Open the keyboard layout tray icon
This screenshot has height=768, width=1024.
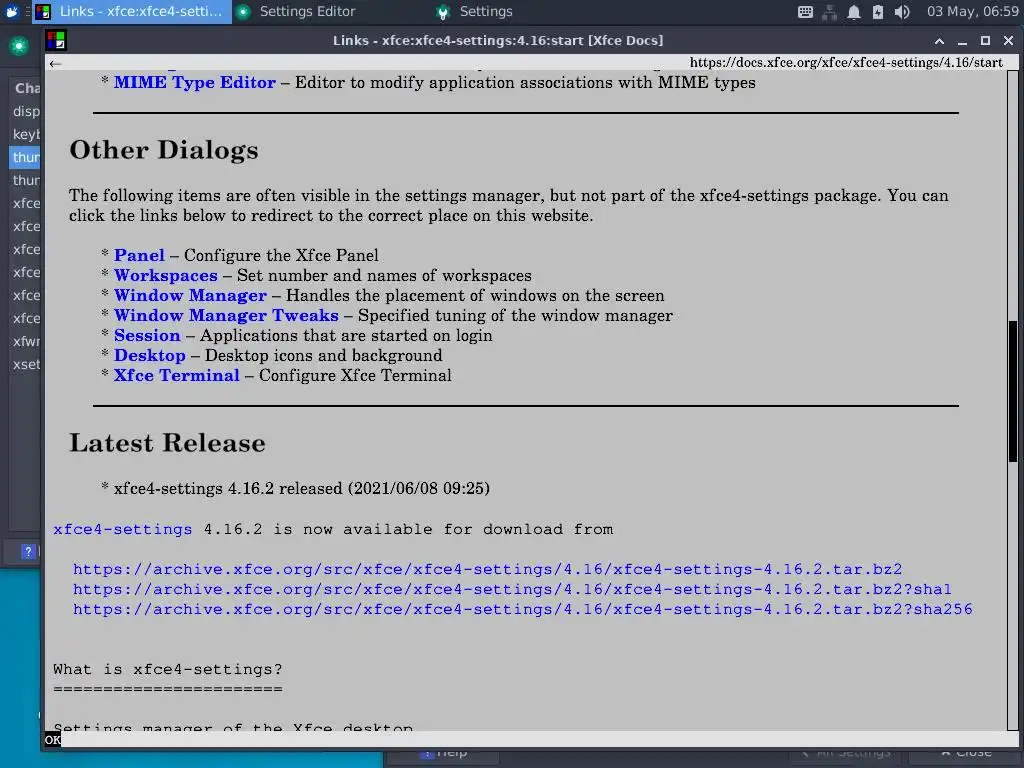[x=805, y=12]
